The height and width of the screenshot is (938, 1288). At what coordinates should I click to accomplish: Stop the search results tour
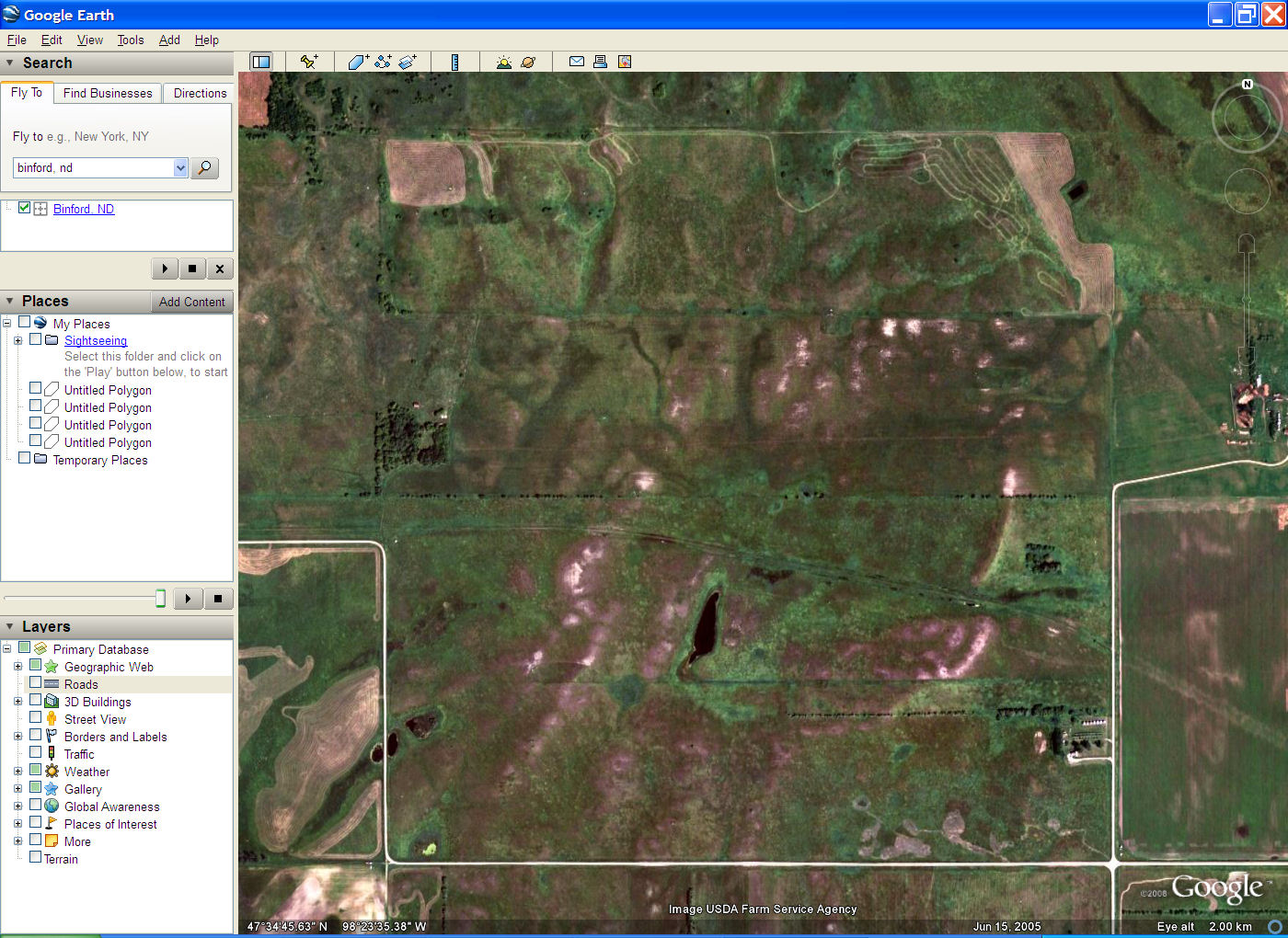(192, 269)
